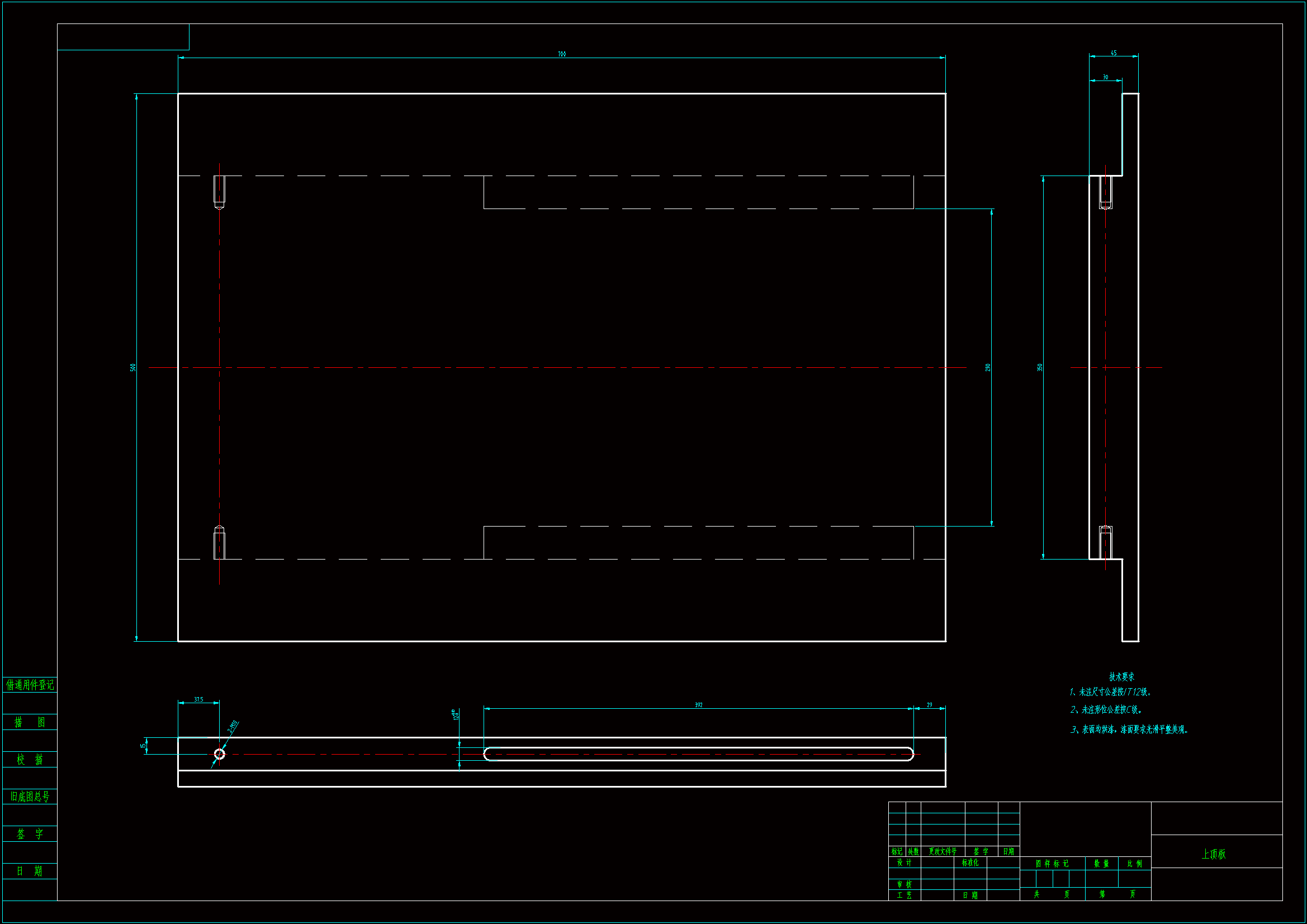Select the 29 dimension near slot end
This screenshot has width=1307, height=924.
click(930, 705)
